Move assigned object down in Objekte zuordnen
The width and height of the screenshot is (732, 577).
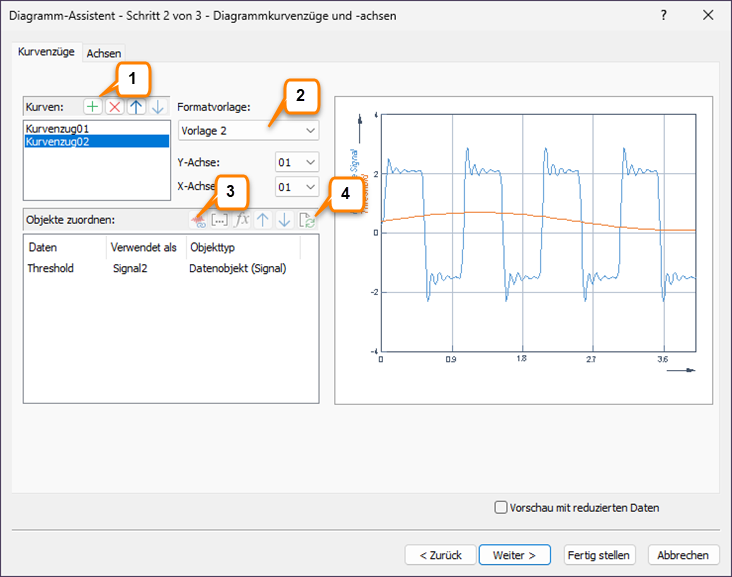[x=284, y=220]
